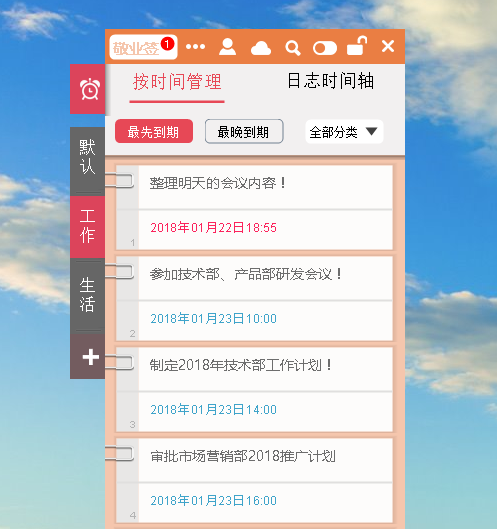Switch to the 工作 category tab
The height and width of the screenshot is (529, 497).
(x=88, y=227)
